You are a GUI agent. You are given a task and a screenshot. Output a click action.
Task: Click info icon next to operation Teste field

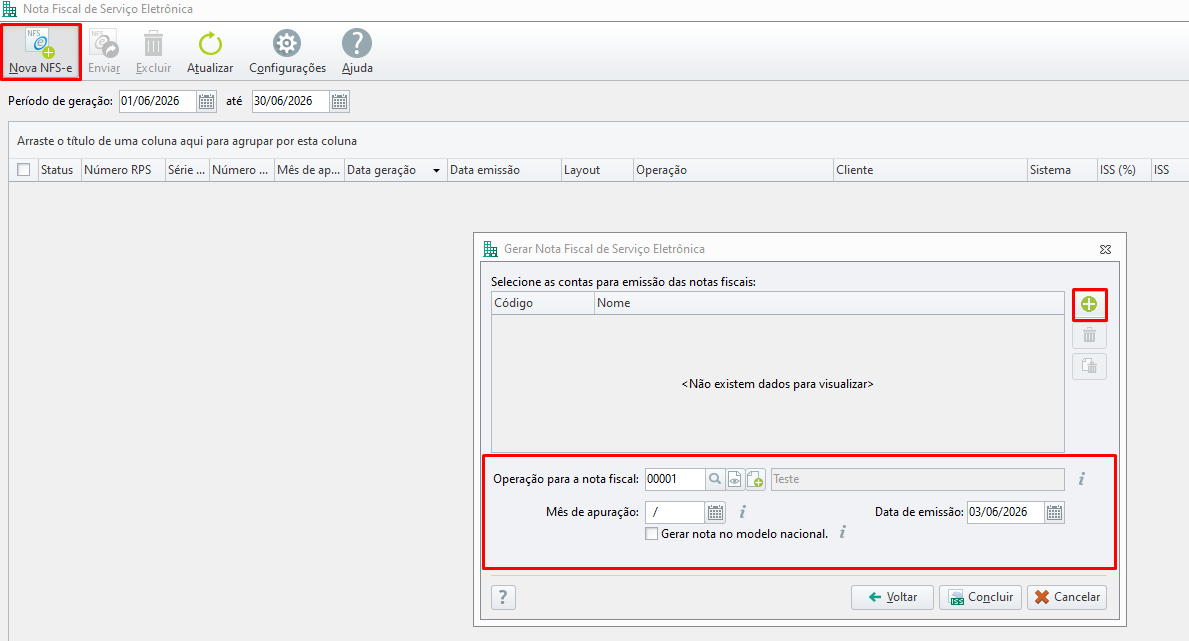click(x=1081, y=479)
